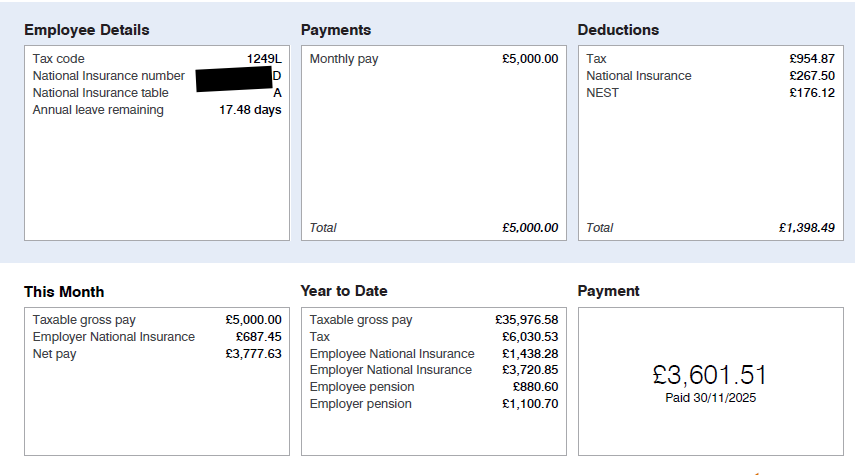The width and height of the screenshot is (855, 475).
Task: Click the redacted National Insurance number
Action: point(236,78)
